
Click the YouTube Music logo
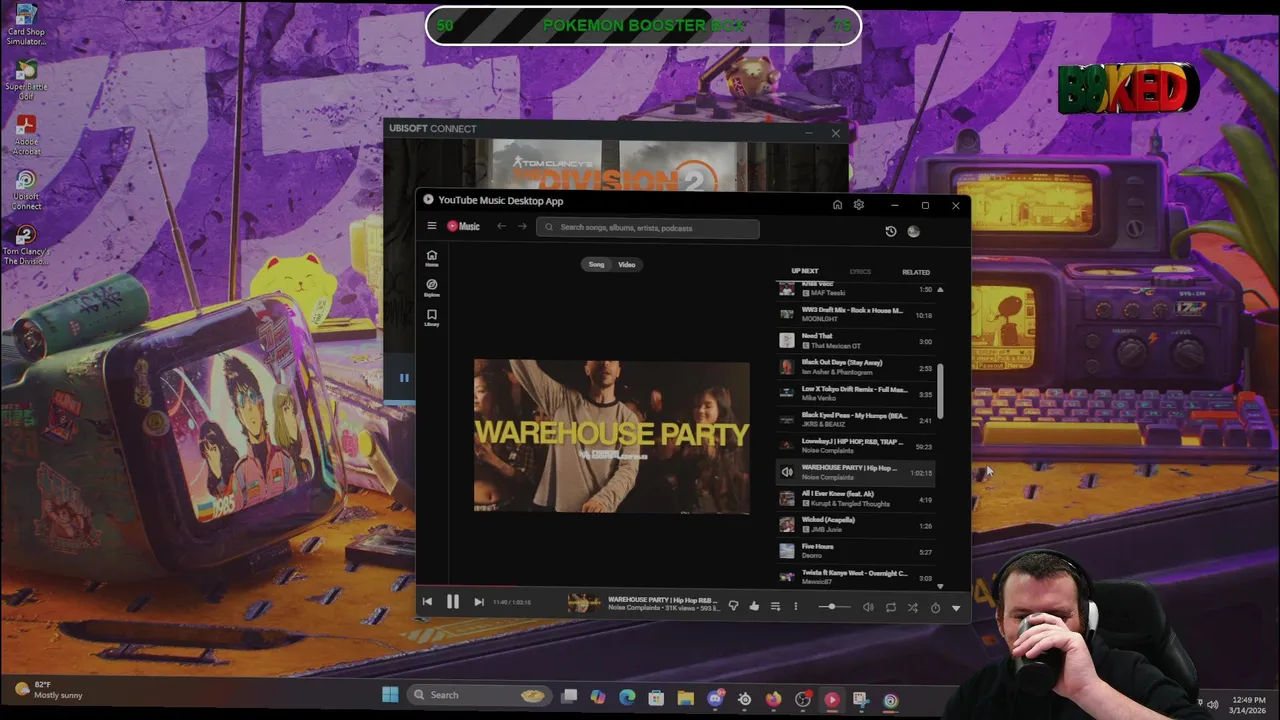pyautogui.click(x=463, y=226)
